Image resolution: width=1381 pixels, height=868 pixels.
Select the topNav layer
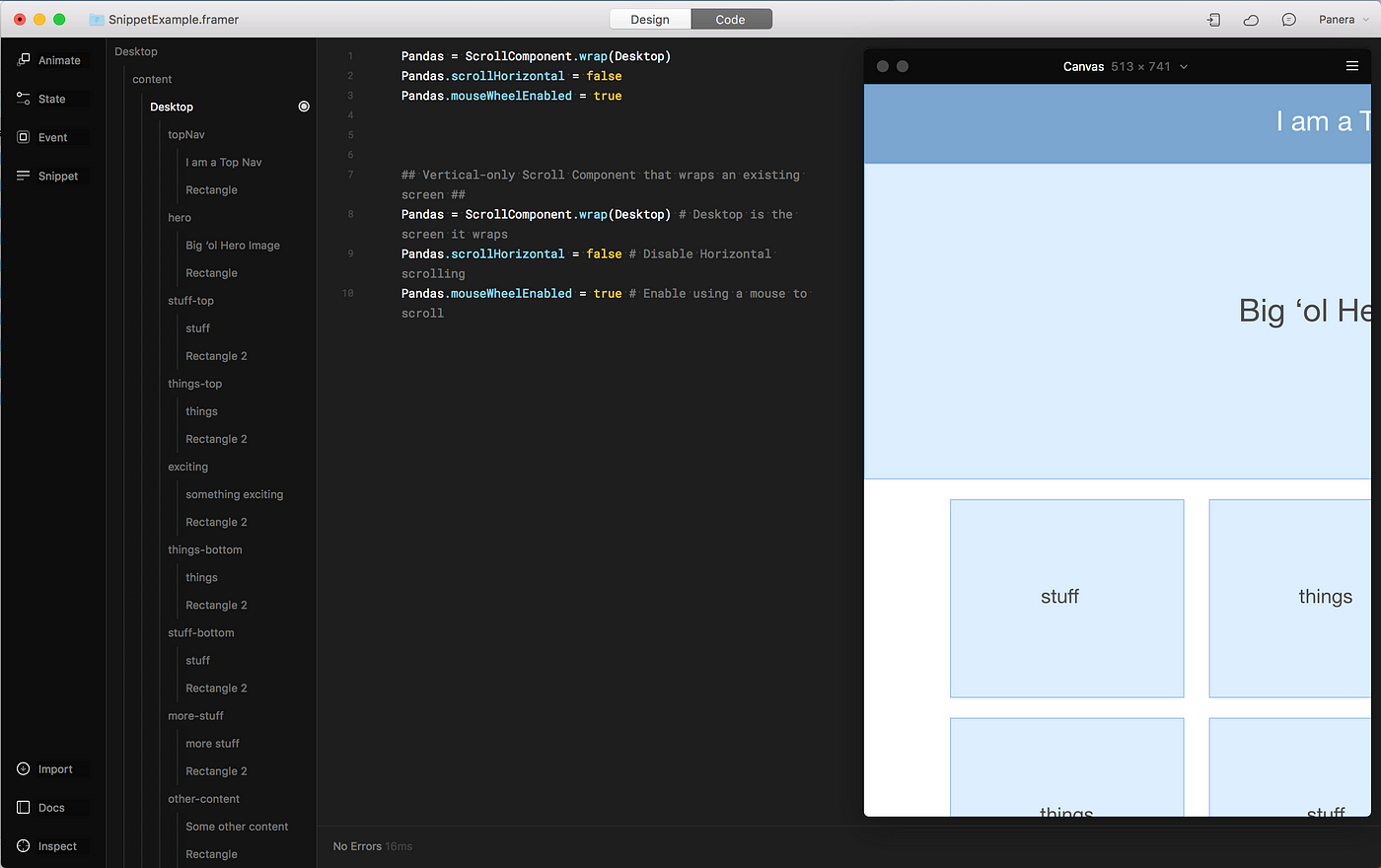pyautogui.click(x=186, y=134)
